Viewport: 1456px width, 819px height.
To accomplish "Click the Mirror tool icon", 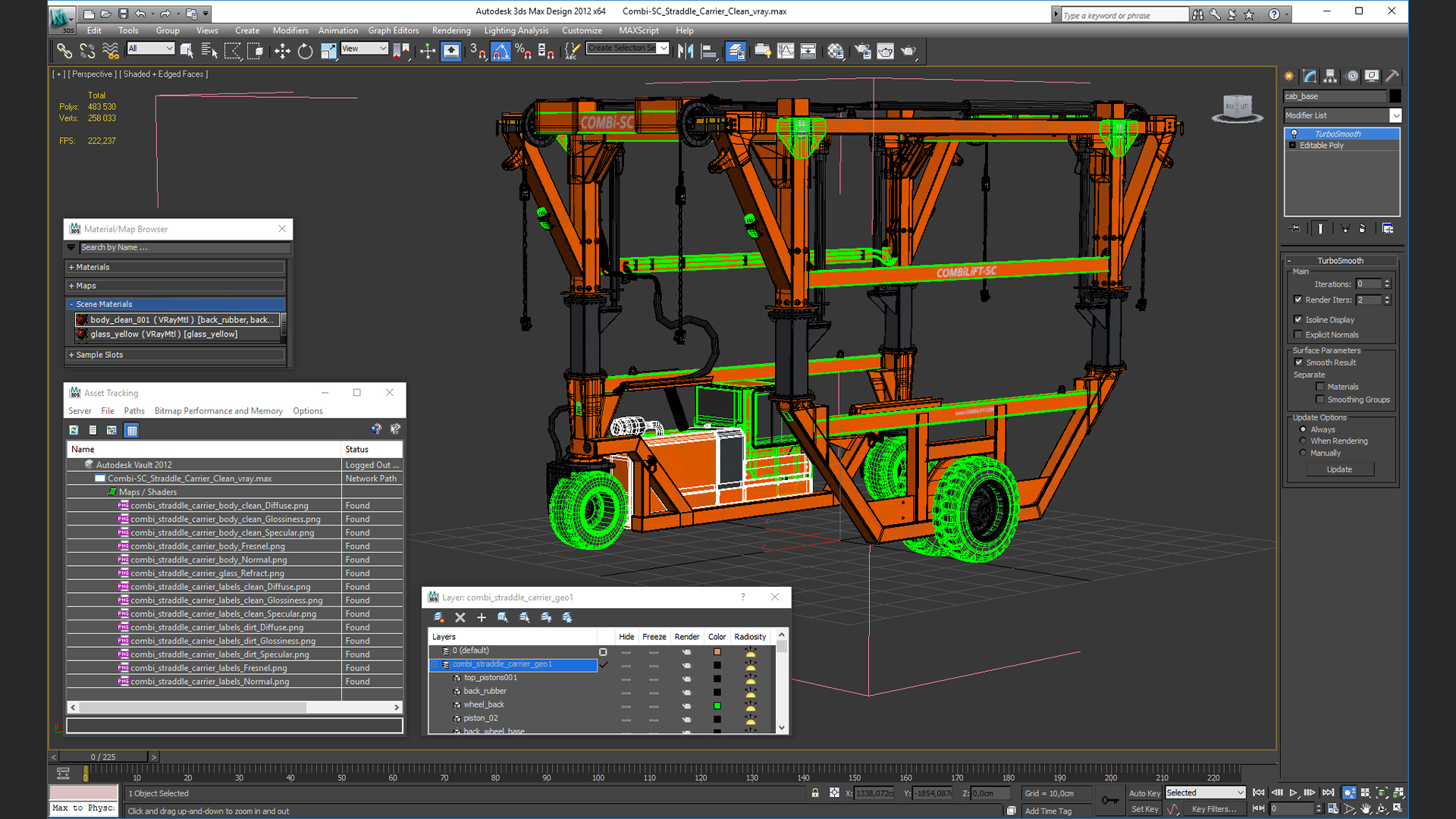I will 686,51.
